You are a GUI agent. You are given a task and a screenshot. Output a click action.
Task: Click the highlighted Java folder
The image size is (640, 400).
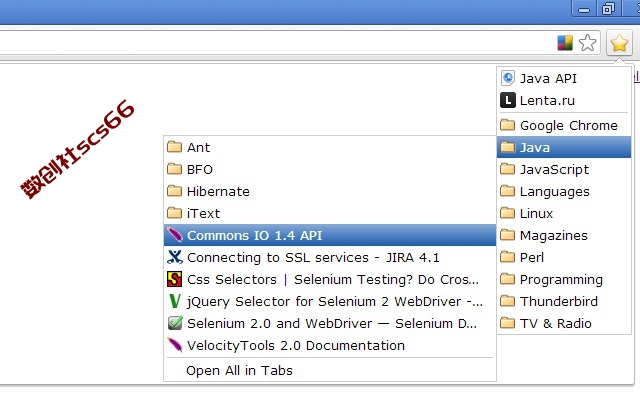point(564,147)
